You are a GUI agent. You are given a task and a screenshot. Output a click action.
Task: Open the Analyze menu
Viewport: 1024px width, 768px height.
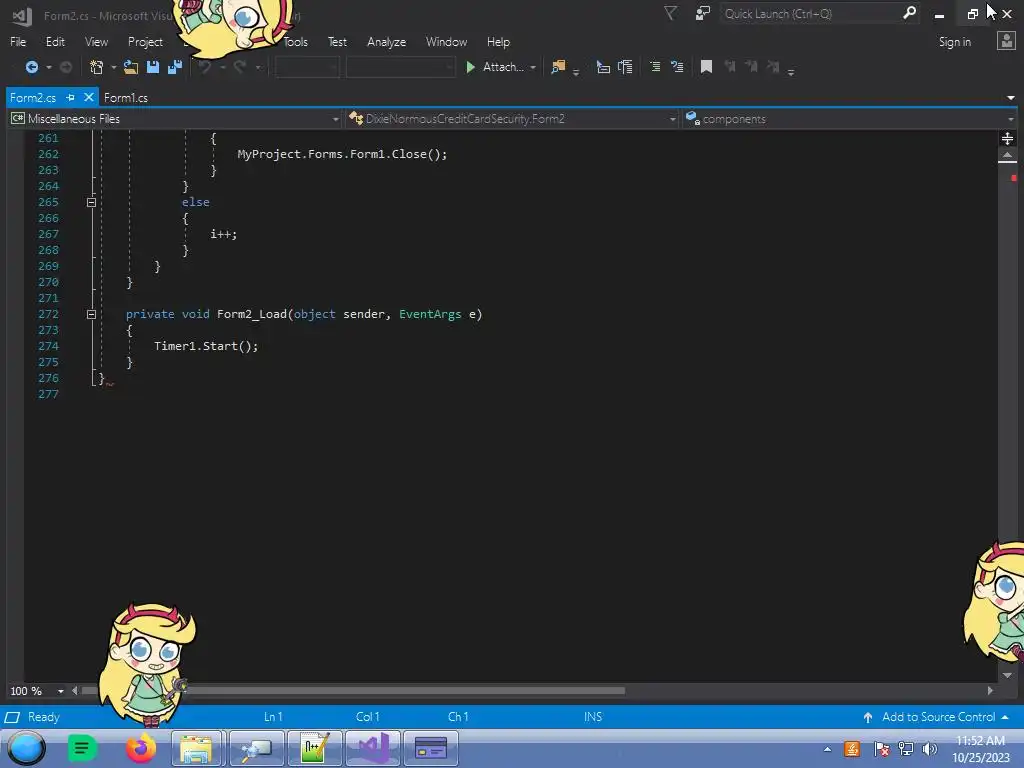coord(387,42)
